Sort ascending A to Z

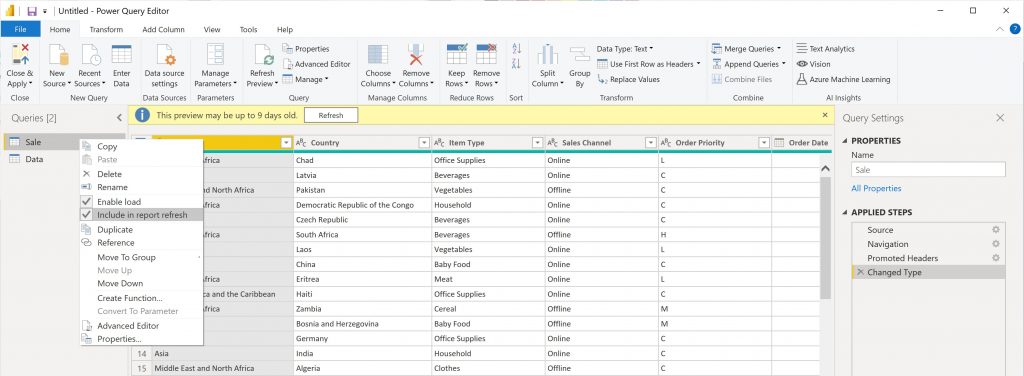tap(517, 49)
